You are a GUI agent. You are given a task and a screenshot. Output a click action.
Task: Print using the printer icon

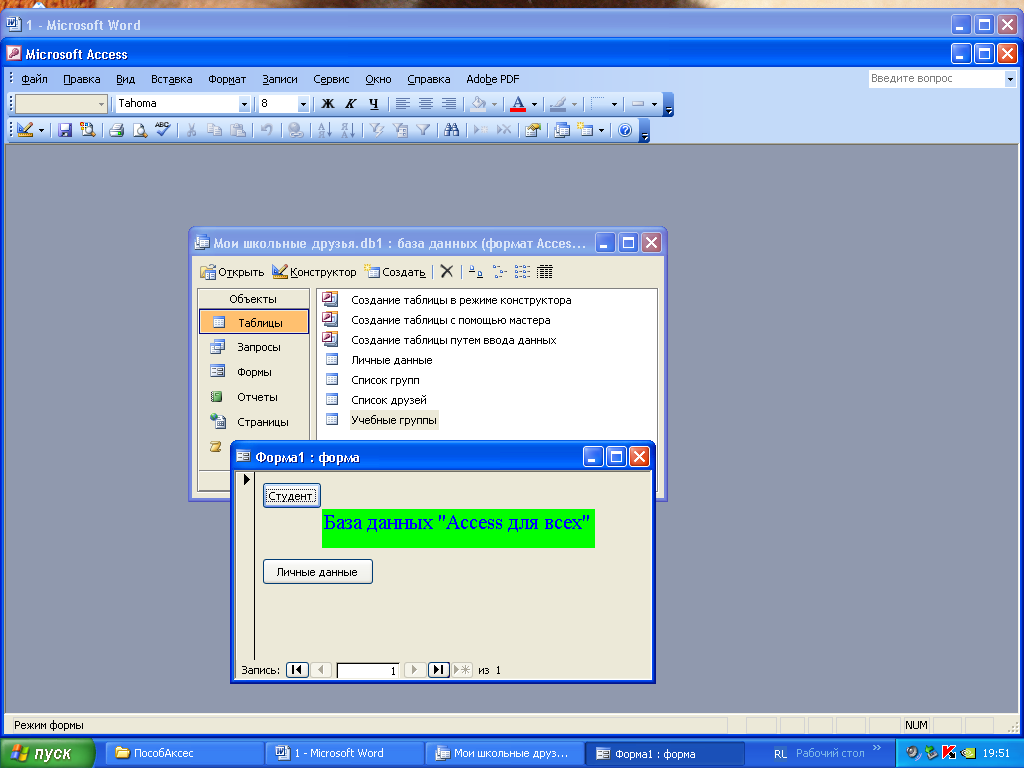117,130
